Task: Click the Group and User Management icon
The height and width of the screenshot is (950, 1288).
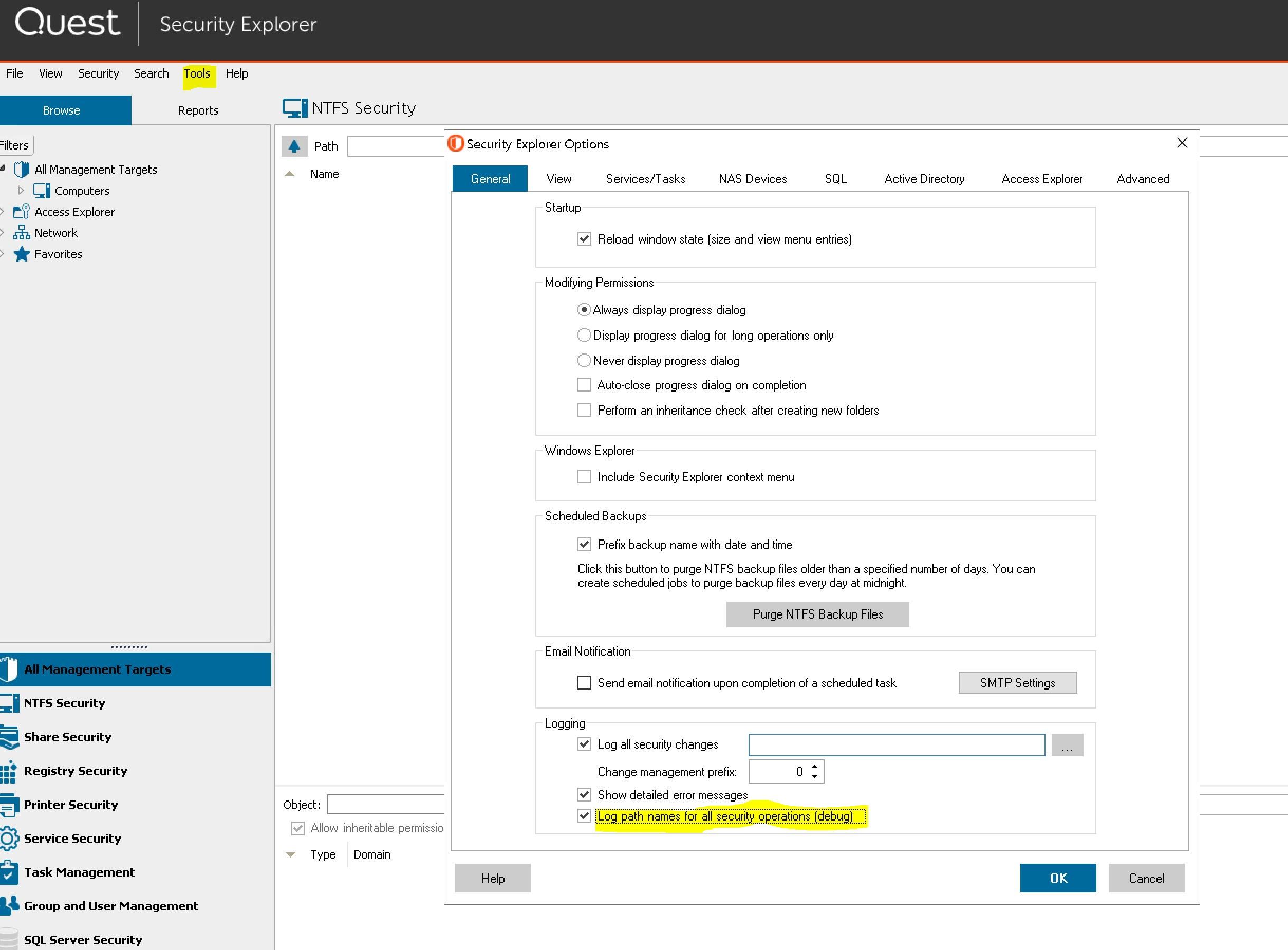Action: pos(9,906)
